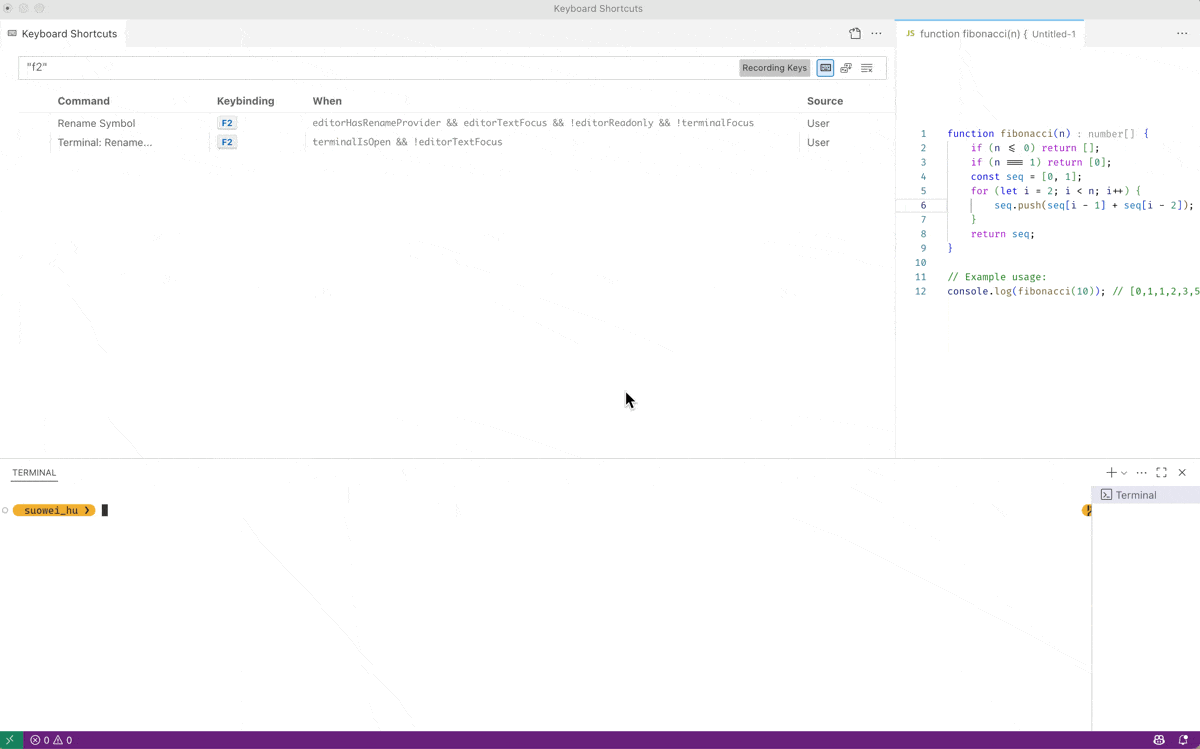Screen dimensions: 1200x749
Task: Open terminal panel views and more actions
Action: point(1142,472)
